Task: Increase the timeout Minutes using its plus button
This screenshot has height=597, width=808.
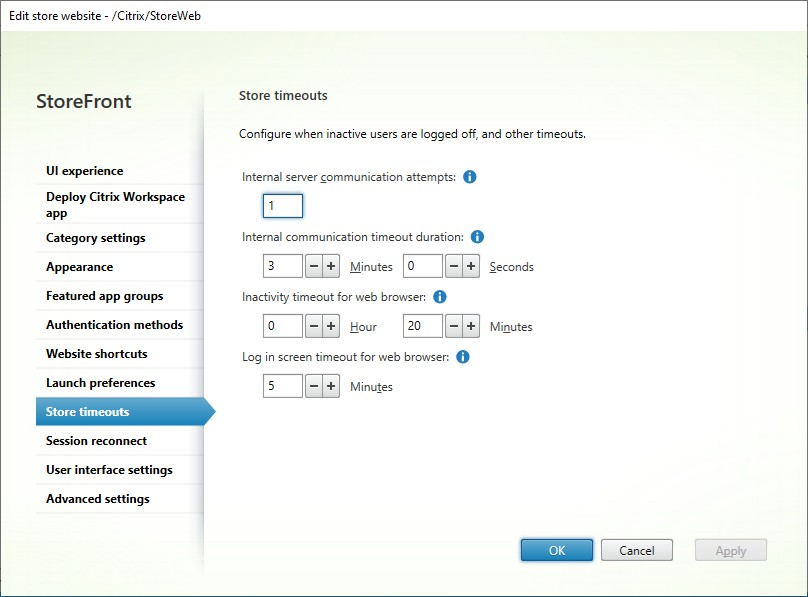Action: click(x=331, y=265)
